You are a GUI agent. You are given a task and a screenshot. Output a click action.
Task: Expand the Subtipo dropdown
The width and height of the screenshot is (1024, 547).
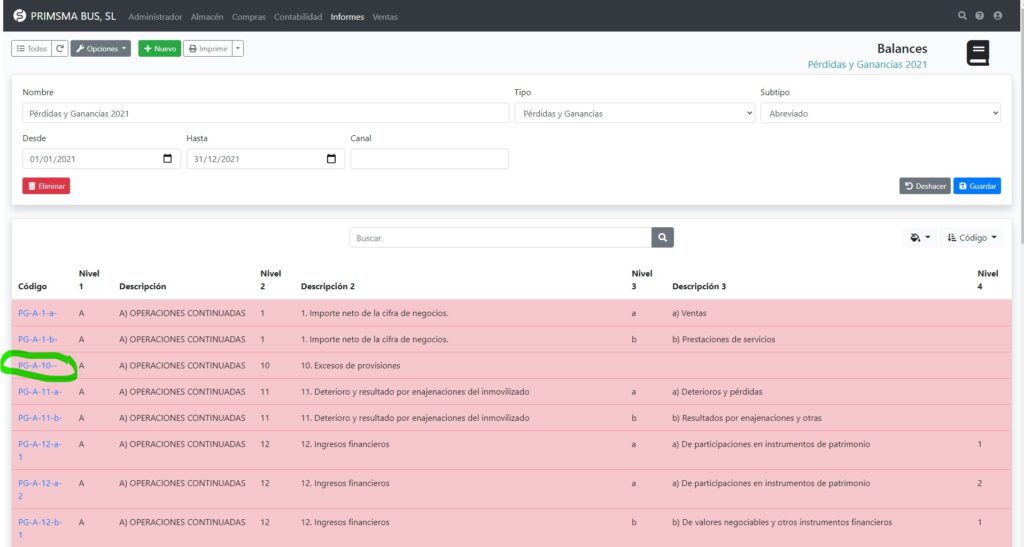tap(880, 114)
